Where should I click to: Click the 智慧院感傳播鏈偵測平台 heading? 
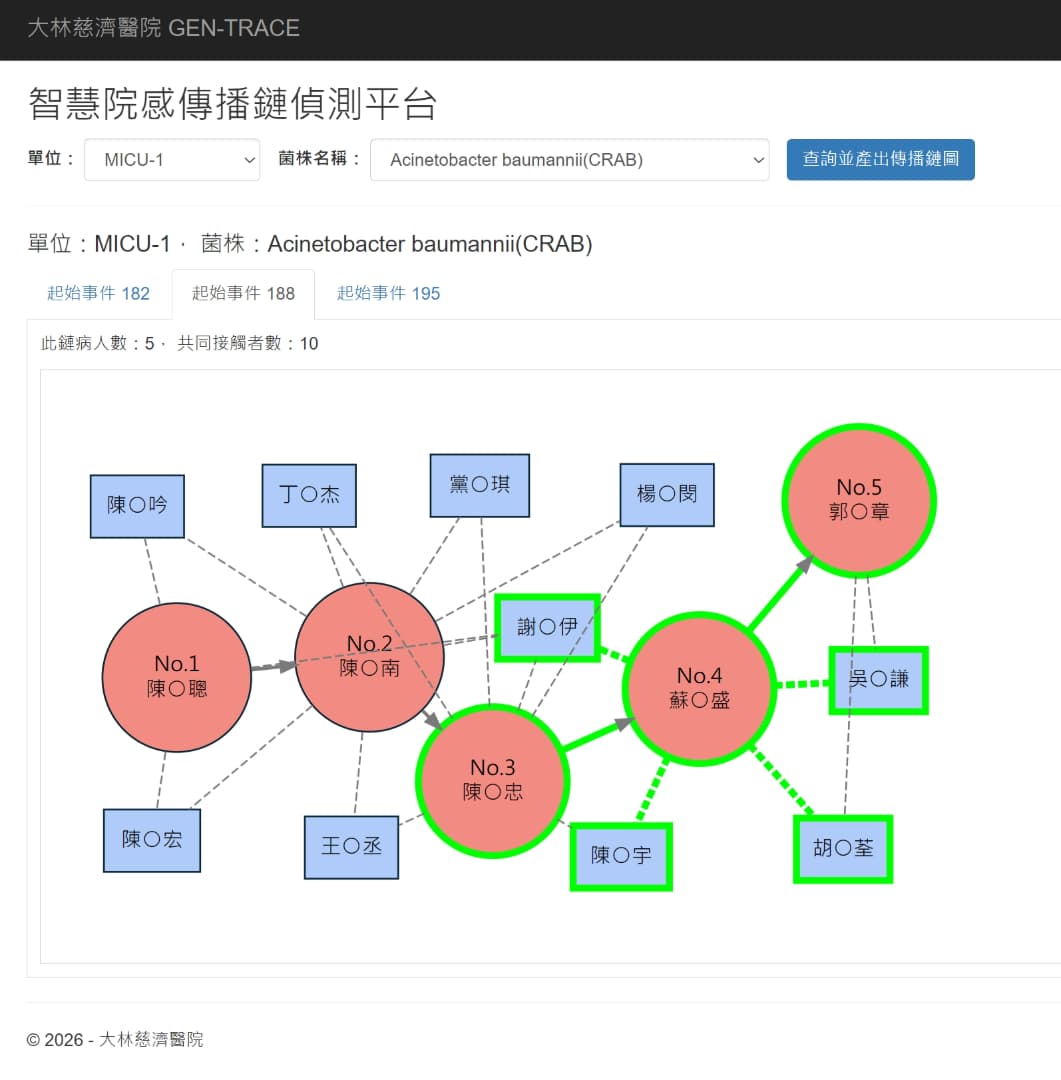(232, 104)
